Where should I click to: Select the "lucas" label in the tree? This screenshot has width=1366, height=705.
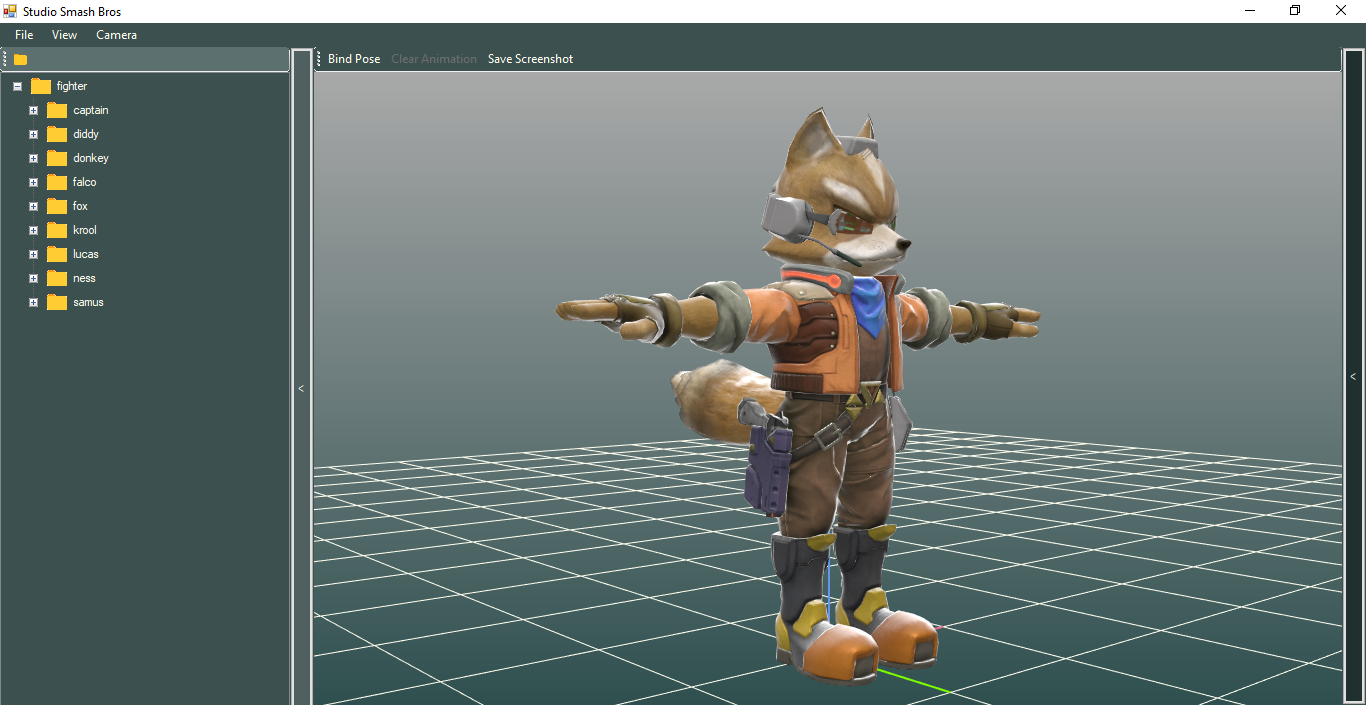click(x=86, y=254)
